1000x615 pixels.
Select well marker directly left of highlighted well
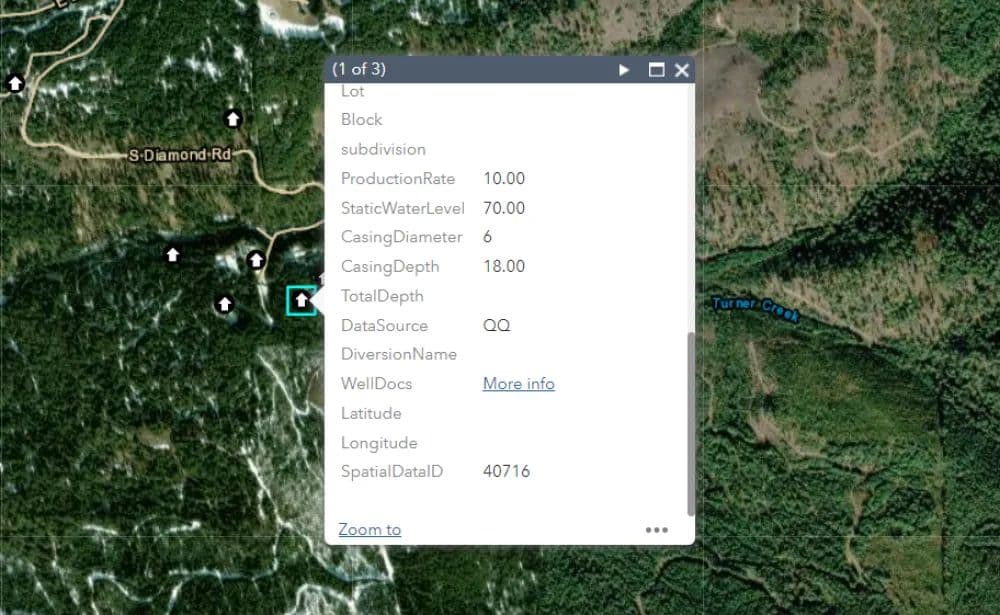tap(225, 304)
